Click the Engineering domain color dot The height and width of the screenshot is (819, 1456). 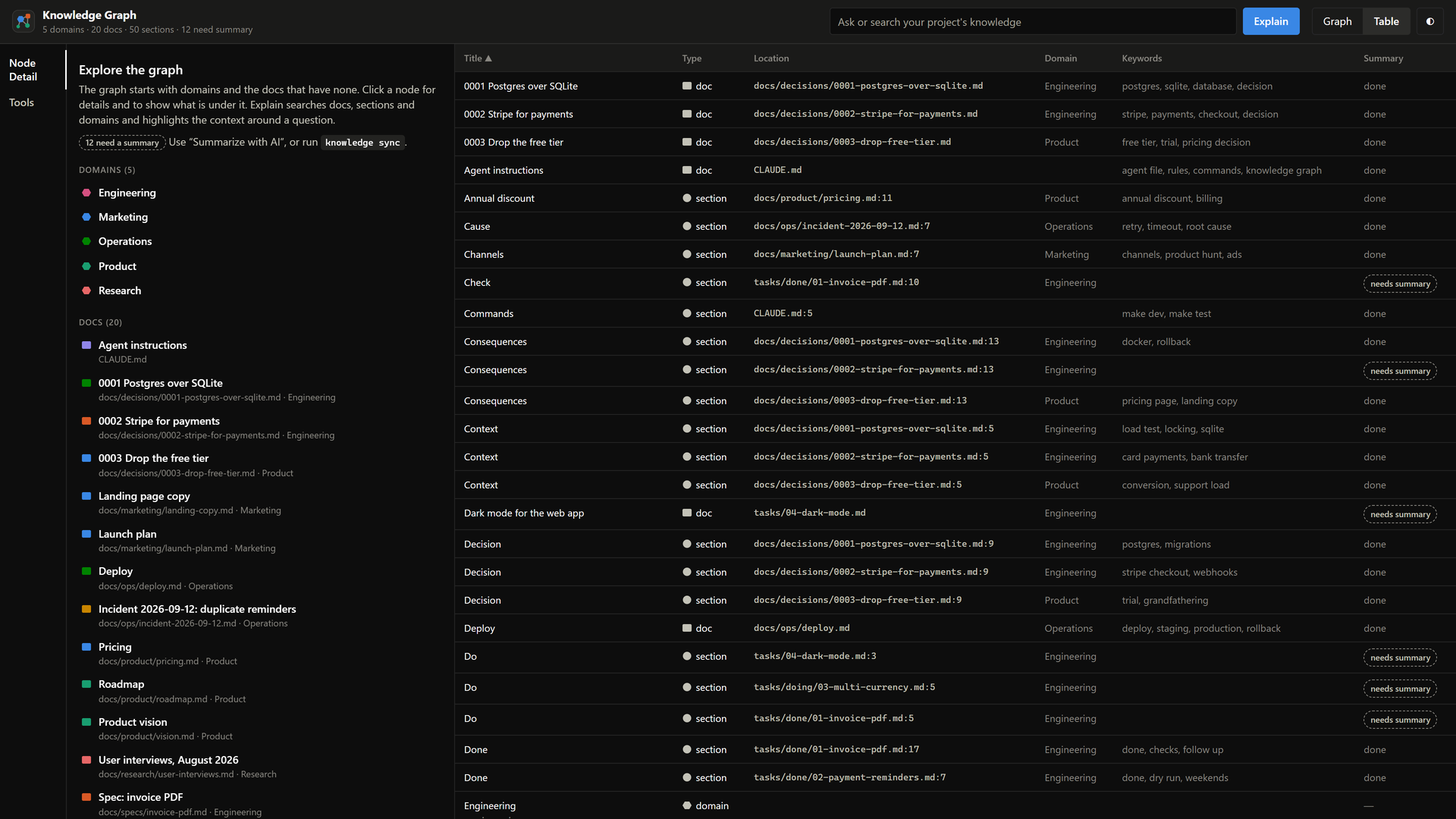[x=86, y=193]
